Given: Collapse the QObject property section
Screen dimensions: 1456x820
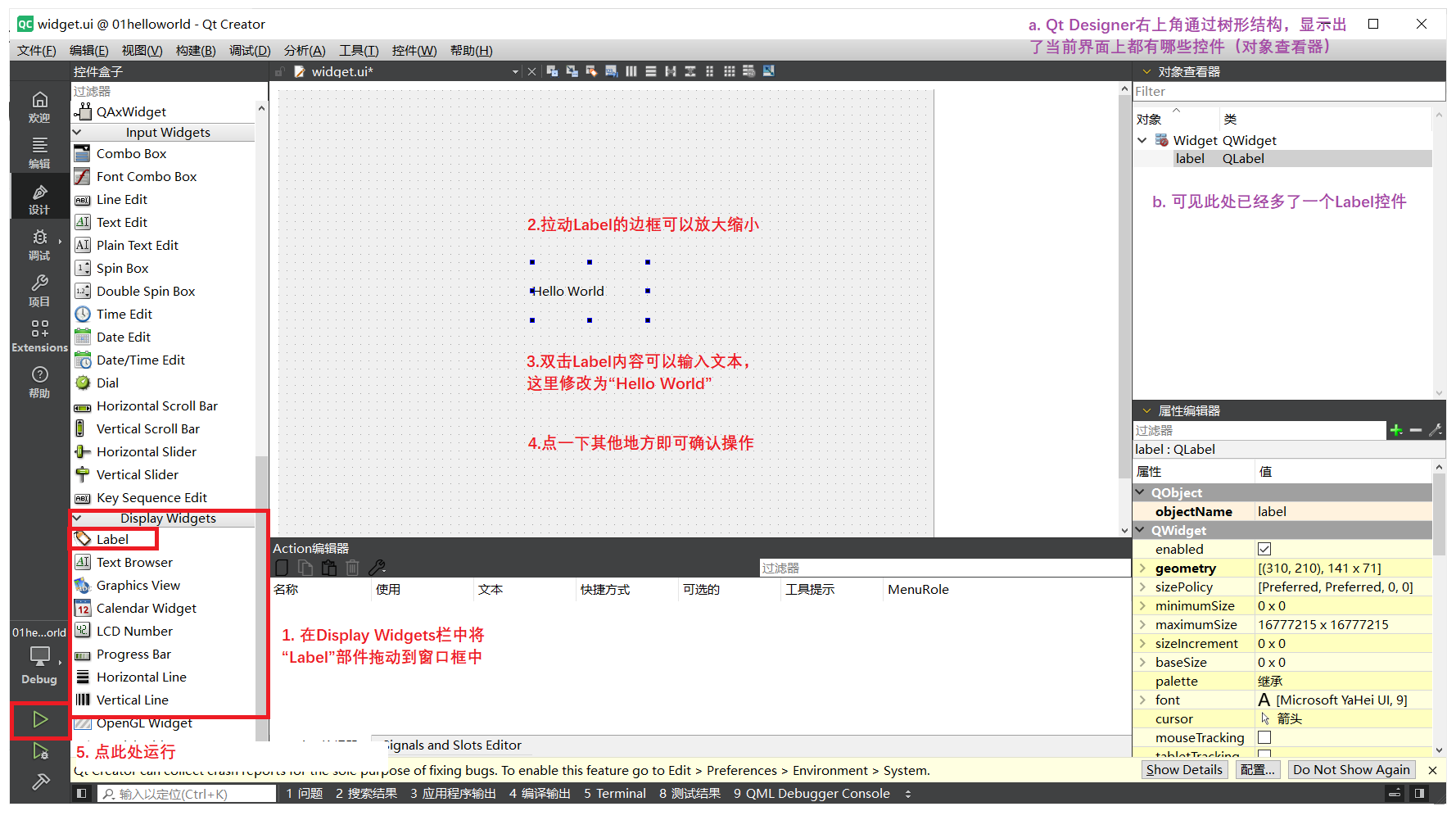Looking at the screenshot, I should pyautogui.click(x=1140, y=492).
